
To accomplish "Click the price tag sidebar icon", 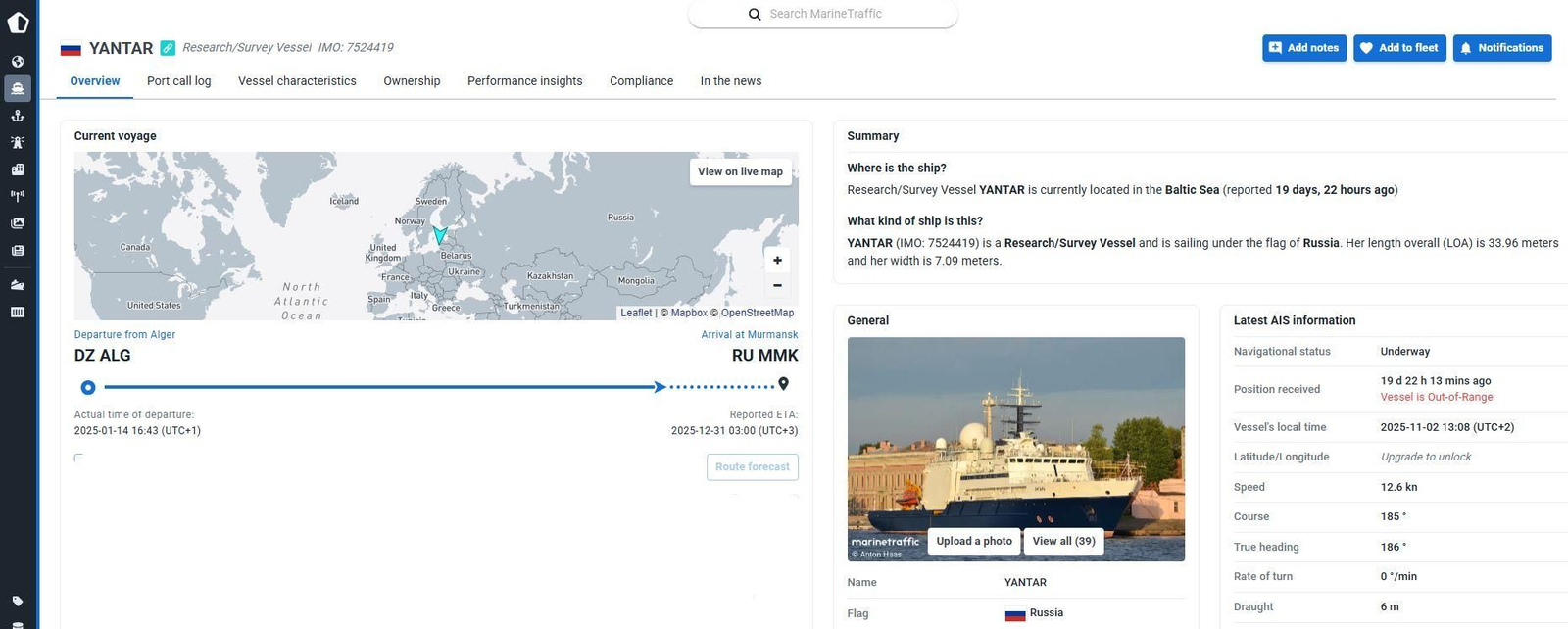I will tap(18, 601).
